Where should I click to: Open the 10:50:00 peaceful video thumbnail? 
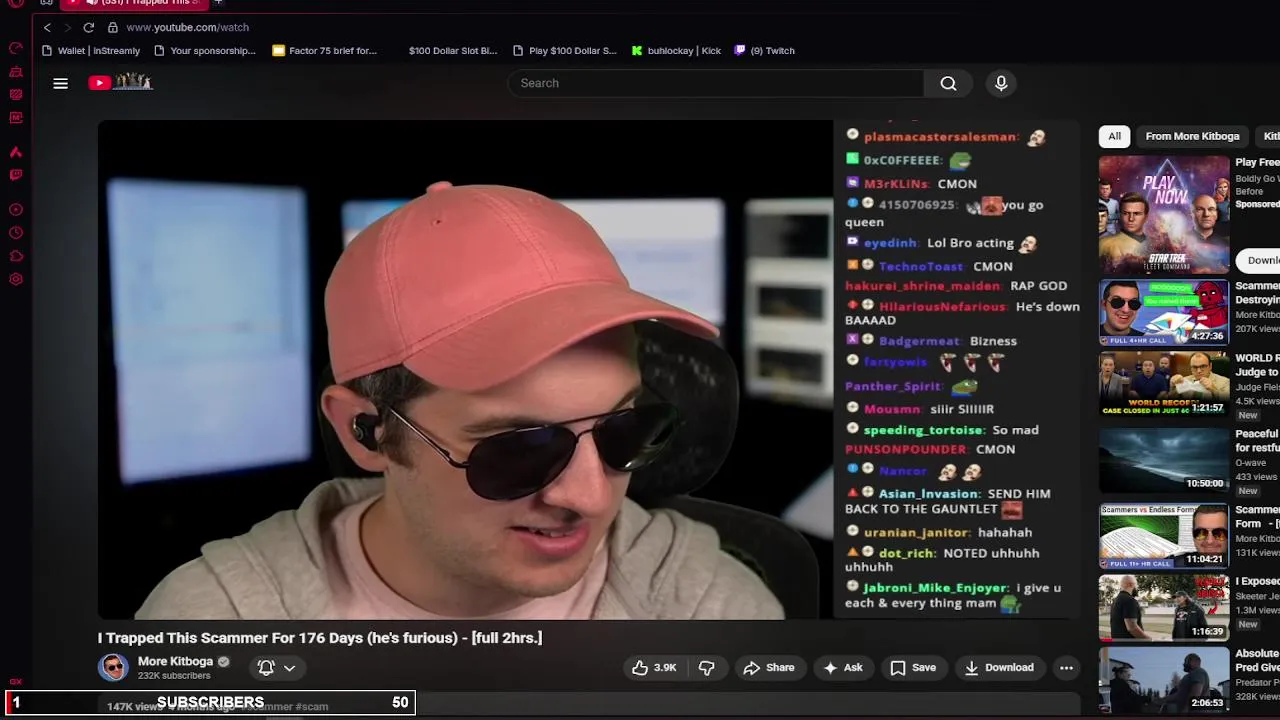click(1164, 460)
